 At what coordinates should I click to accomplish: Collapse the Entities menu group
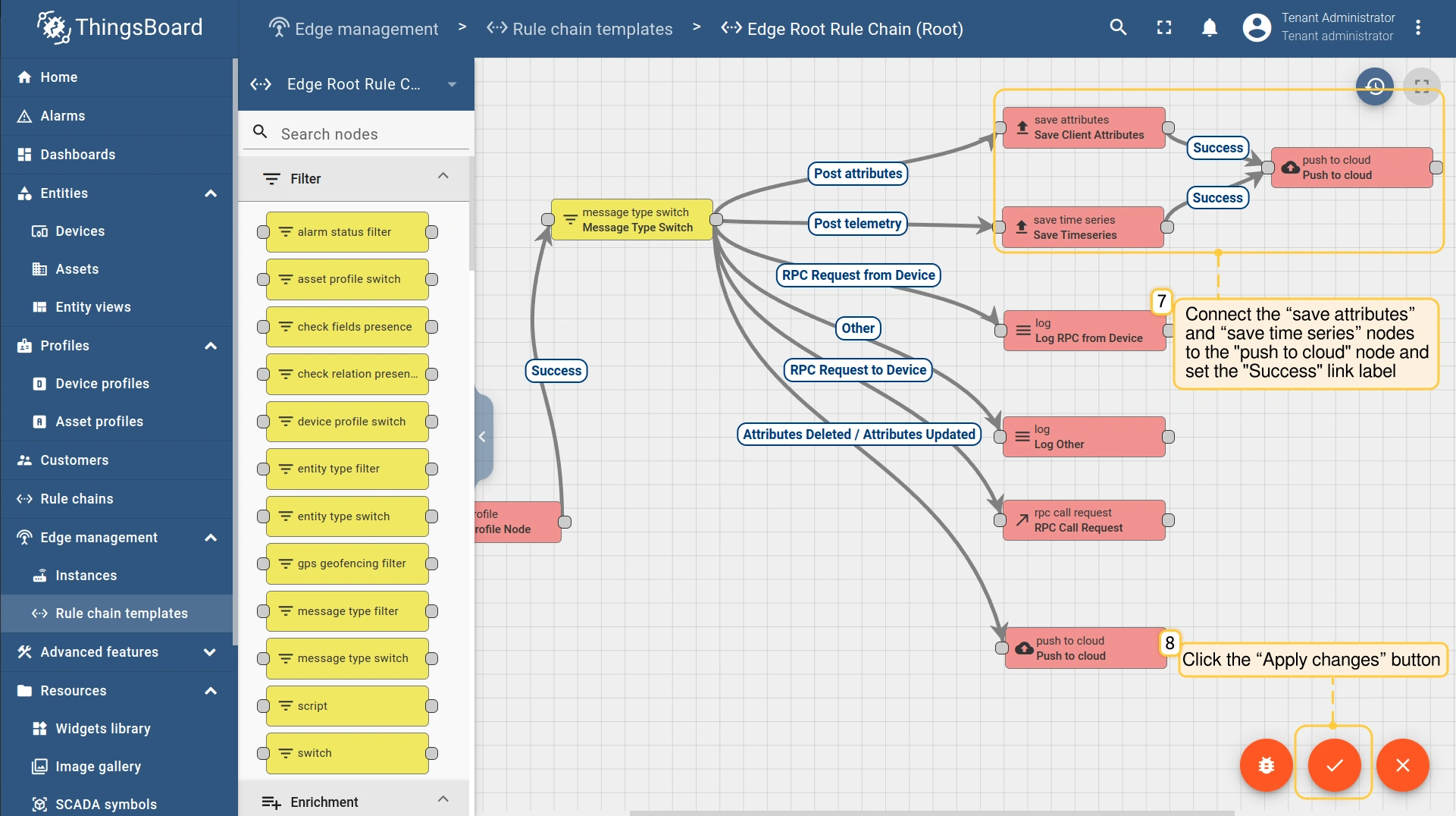(x=211, y=193)
